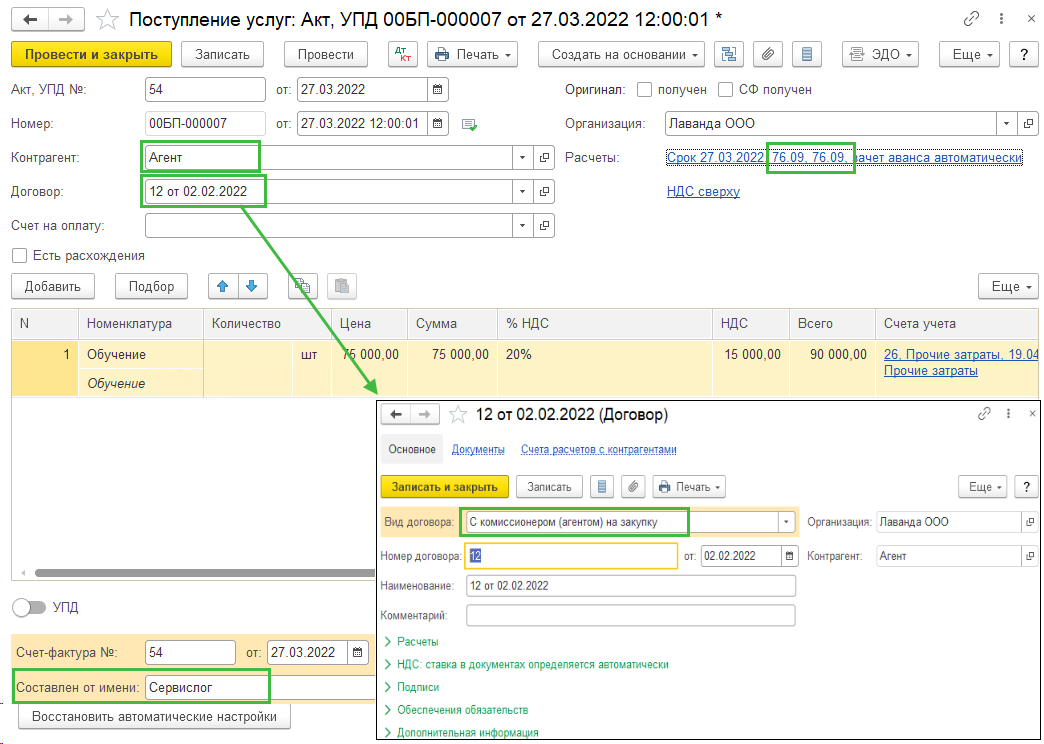The height and width of the screenshot is (744, 1044).
Task: Favorite the Поступление услуг document with star
Action: point(108,21)
